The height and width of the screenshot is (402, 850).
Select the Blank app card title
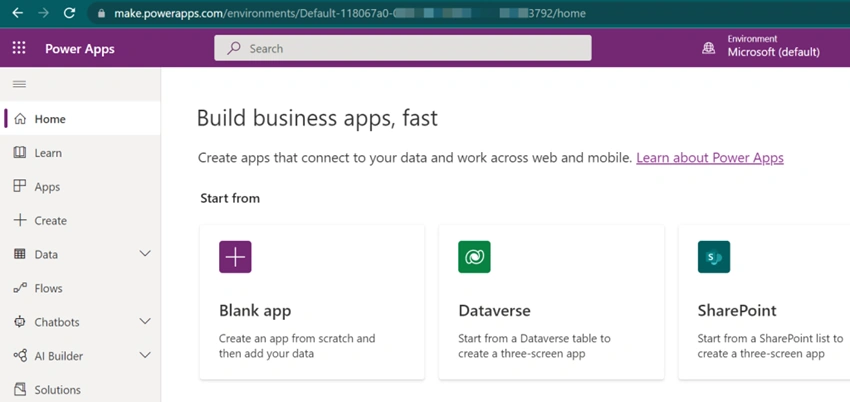click(x=255, y=310)
